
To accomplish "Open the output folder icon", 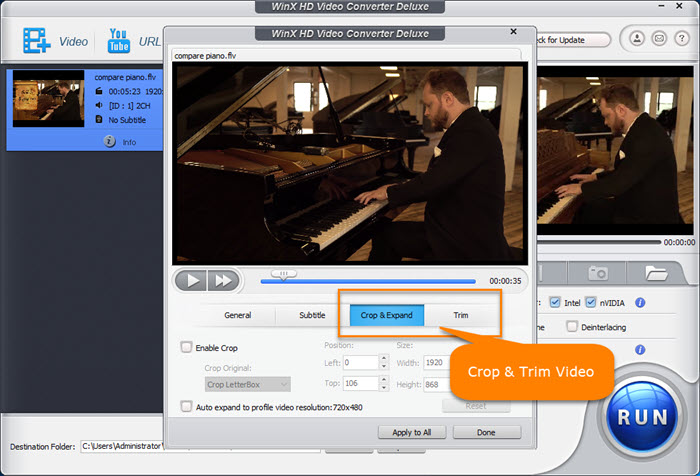I will point(656,272).
